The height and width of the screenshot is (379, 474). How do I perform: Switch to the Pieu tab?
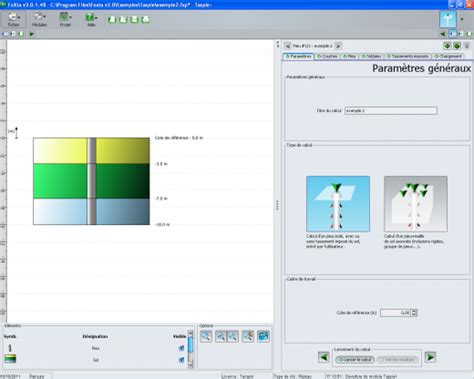tap(350, 56)
